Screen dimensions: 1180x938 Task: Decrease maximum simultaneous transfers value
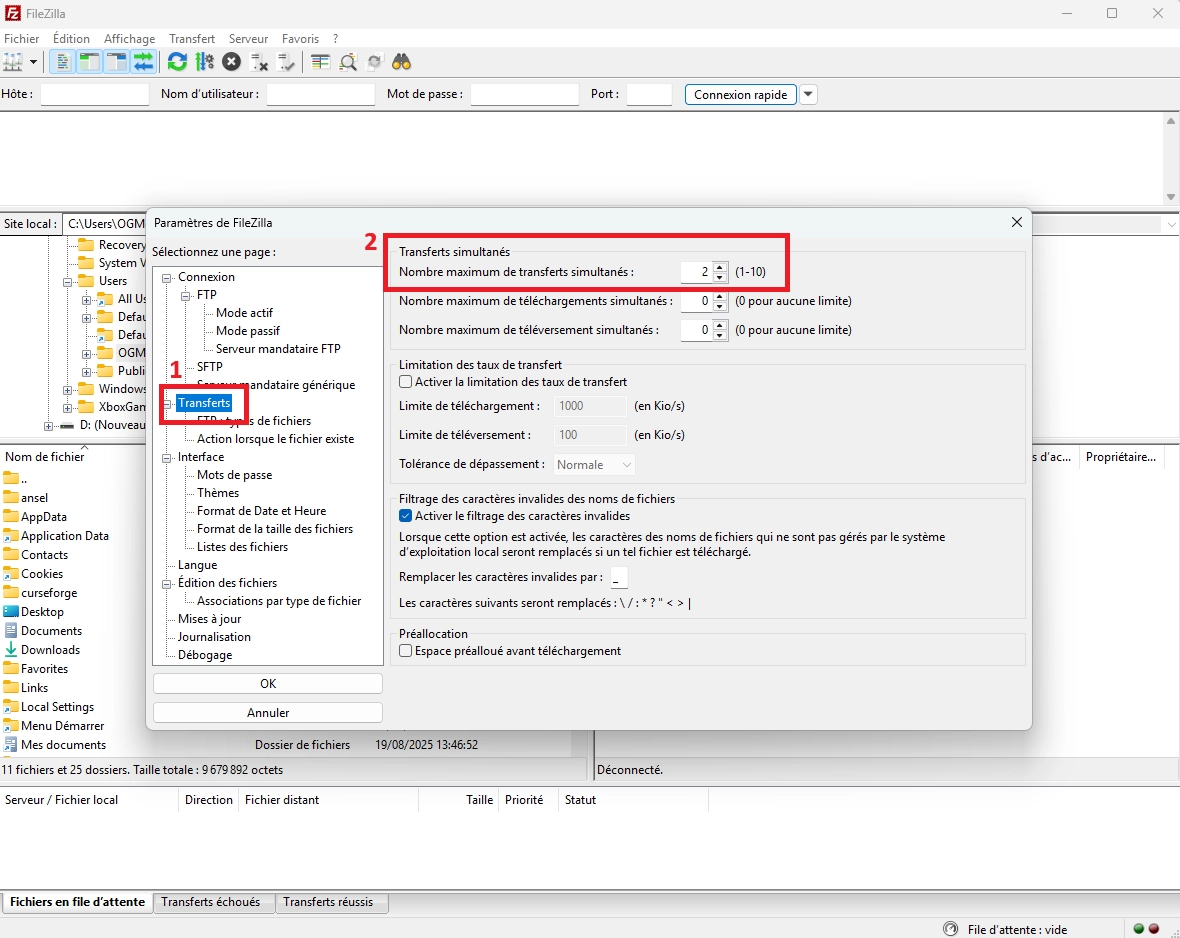pos(720,277)
